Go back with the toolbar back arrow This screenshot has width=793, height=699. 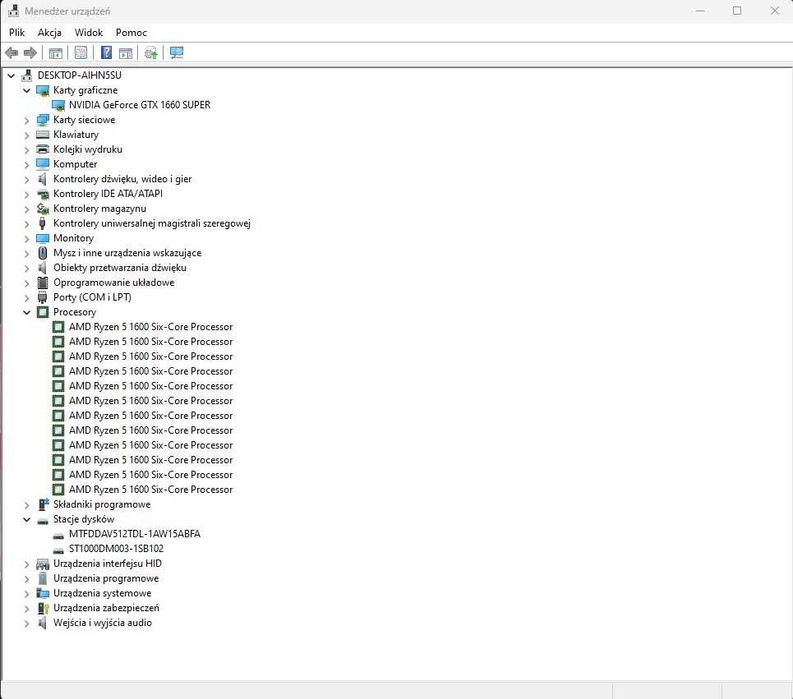11,53
